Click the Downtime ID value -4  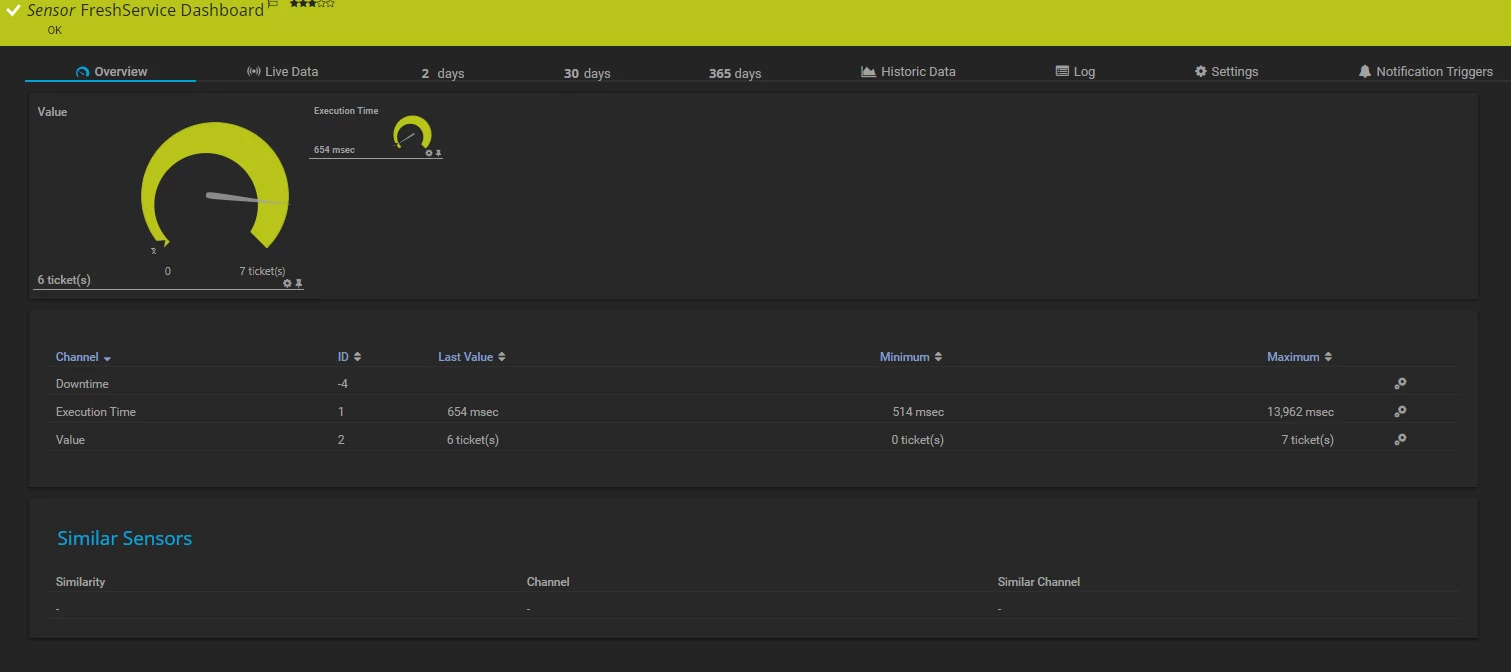343,384
